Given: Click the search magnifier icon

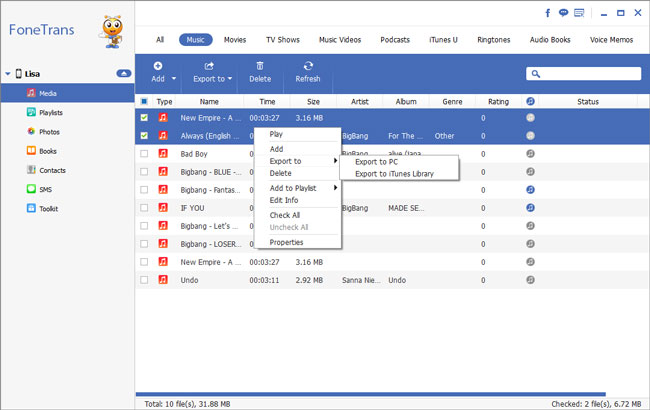Looking at the screenshot, I should point(536,74).
